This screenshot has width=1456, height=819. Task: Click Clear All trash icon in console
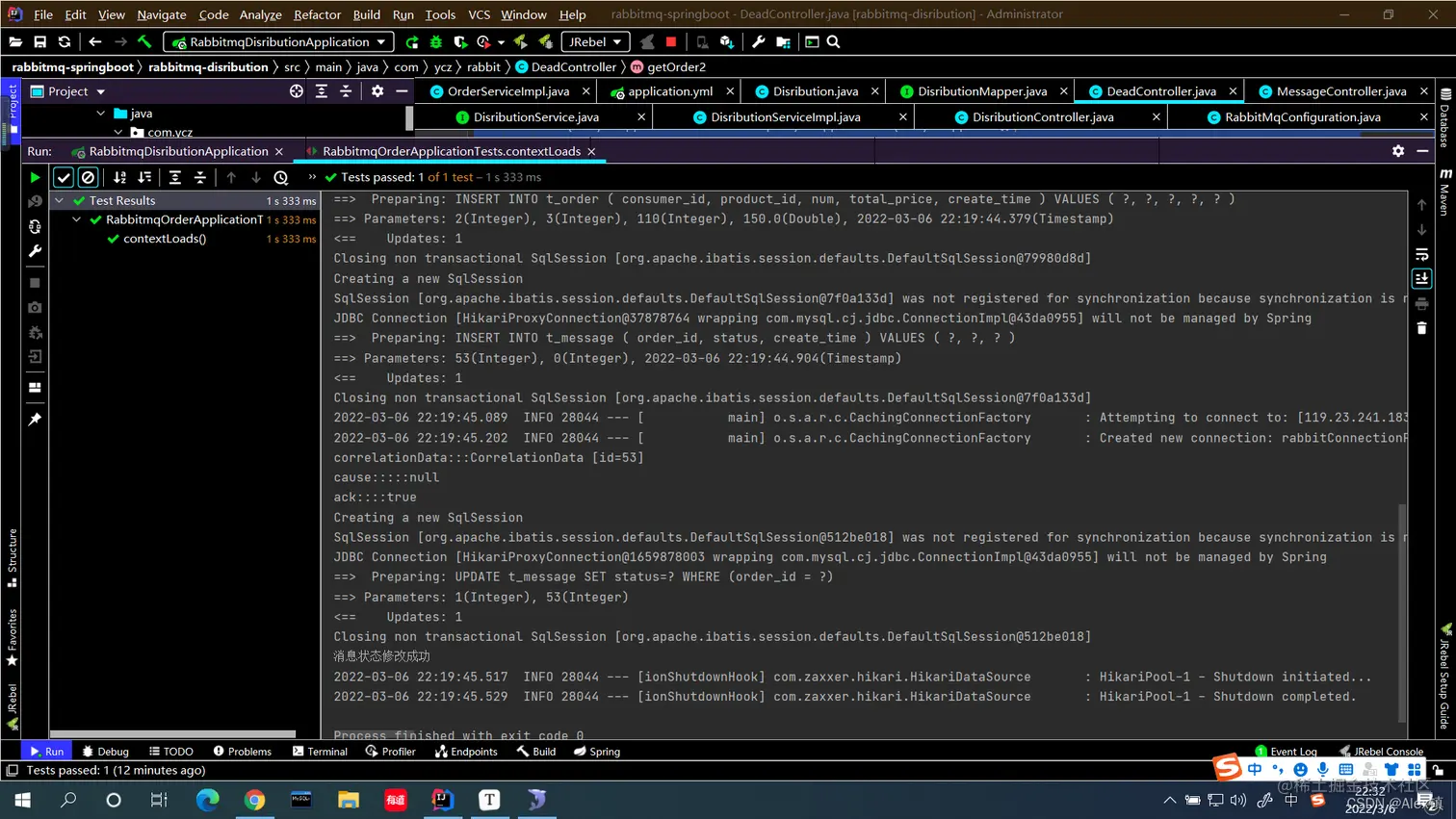1421,328
